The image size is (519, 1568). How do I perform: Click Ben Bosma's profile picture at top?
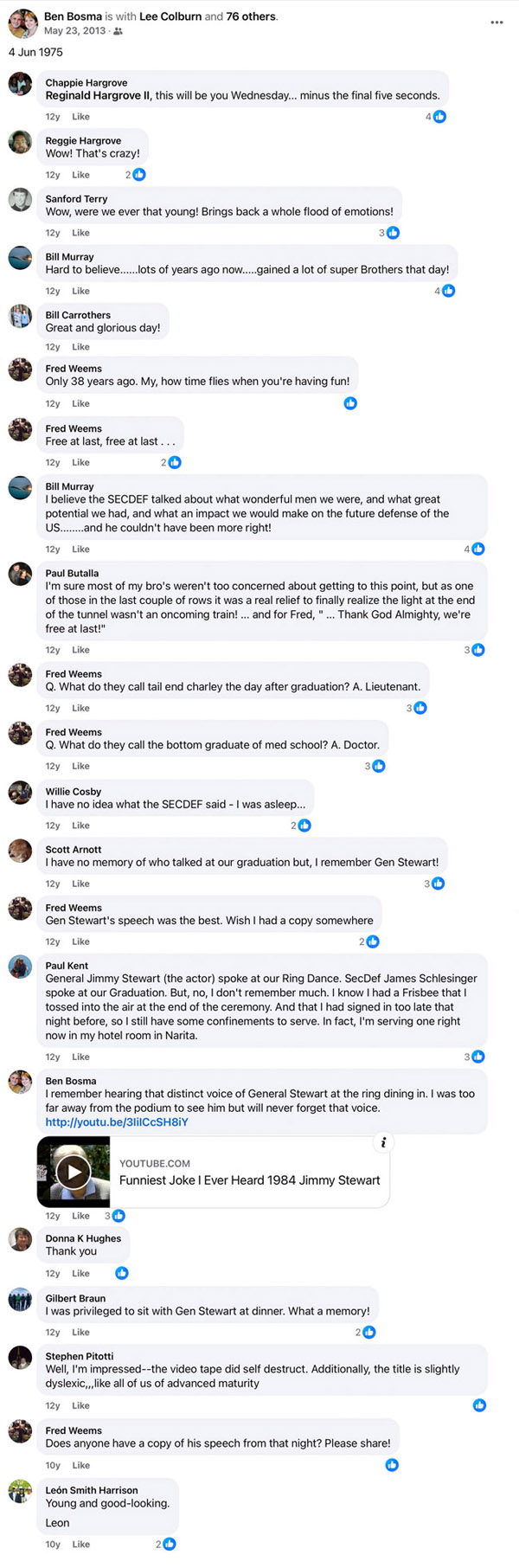[x=22, y=23]
